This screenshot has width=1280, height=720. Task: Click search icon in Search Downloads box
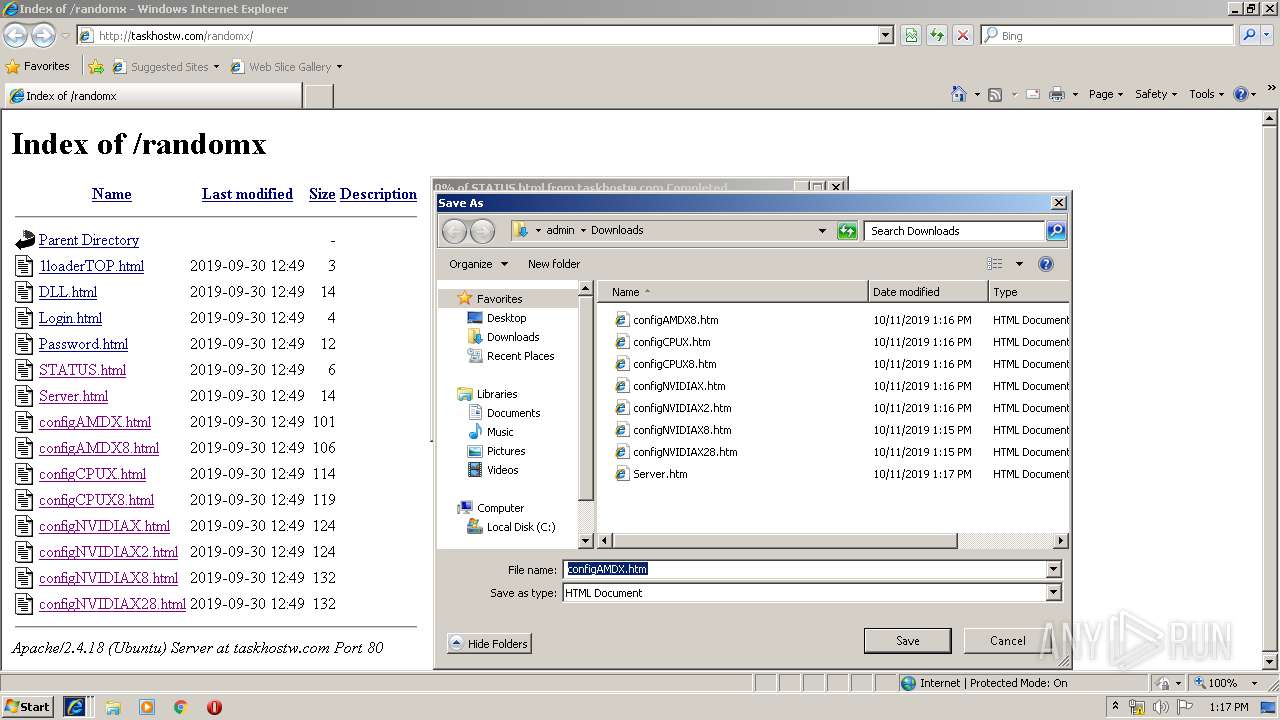(x=1055, y=231)
